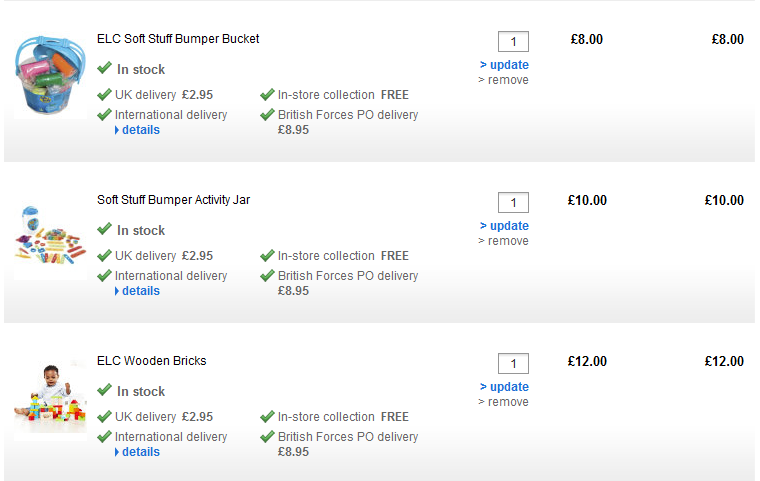Expand delivery details for the Activity Jar
The height and width of the screenshot is (481, 760).
pos(140,291)
